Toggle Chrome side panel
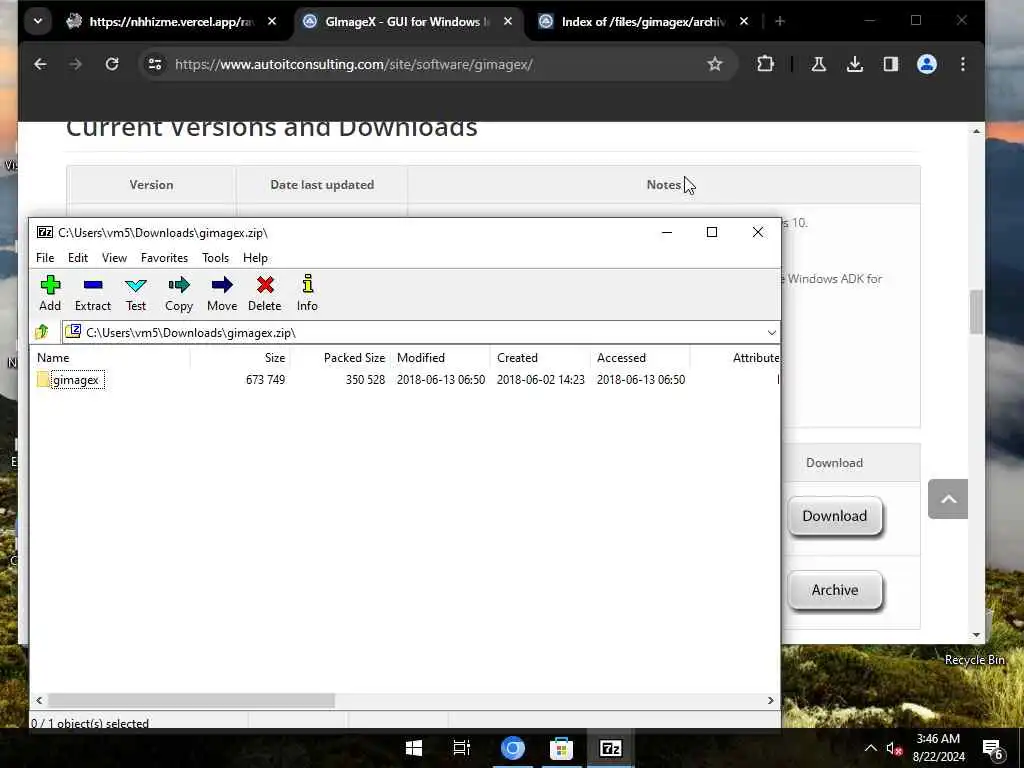 [x=891, y=64]
